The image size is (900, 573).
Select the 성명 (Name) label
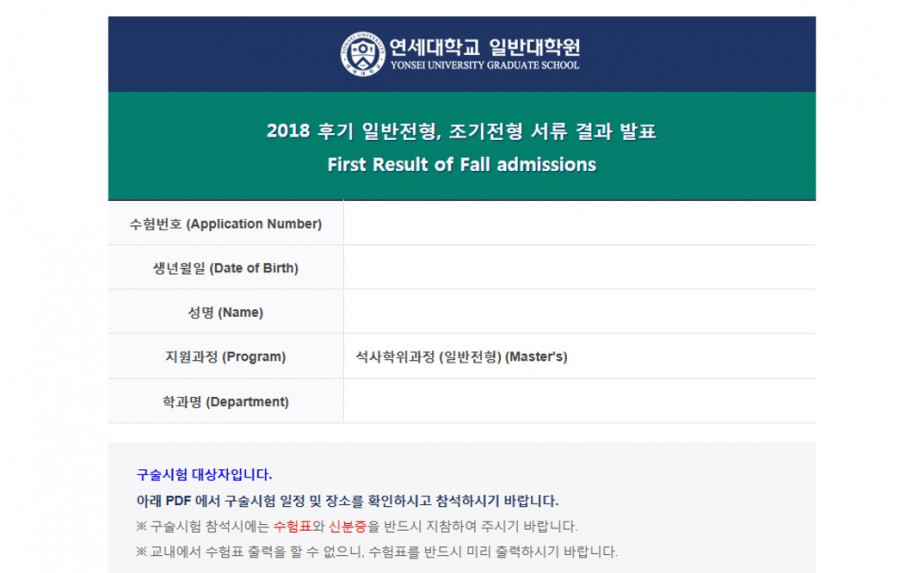pos(226,312)
